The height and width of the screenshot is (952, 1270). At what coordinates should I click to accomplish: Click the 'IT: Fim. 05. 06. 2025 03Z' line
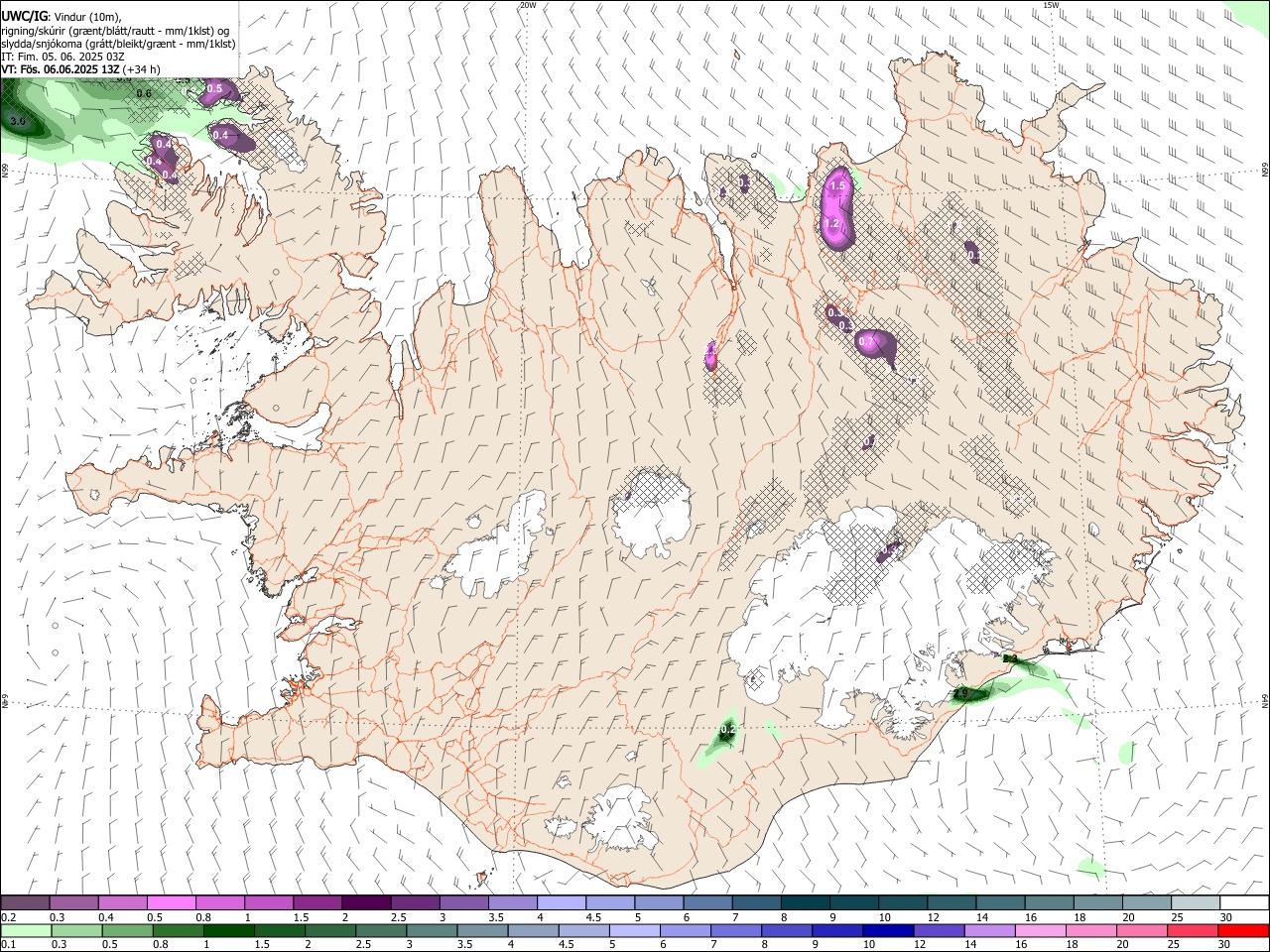63,57
